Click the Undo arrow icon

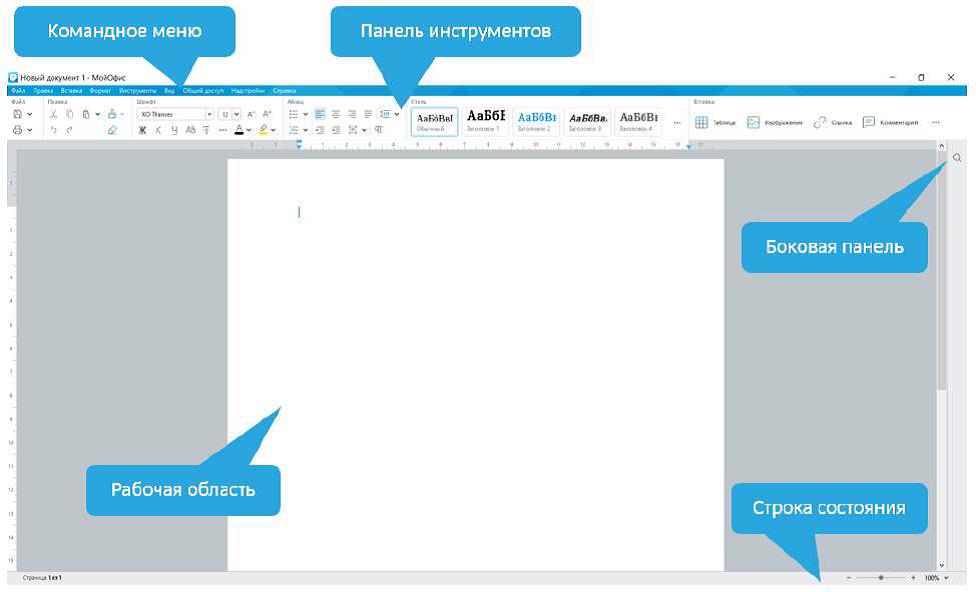click(54, 130)
